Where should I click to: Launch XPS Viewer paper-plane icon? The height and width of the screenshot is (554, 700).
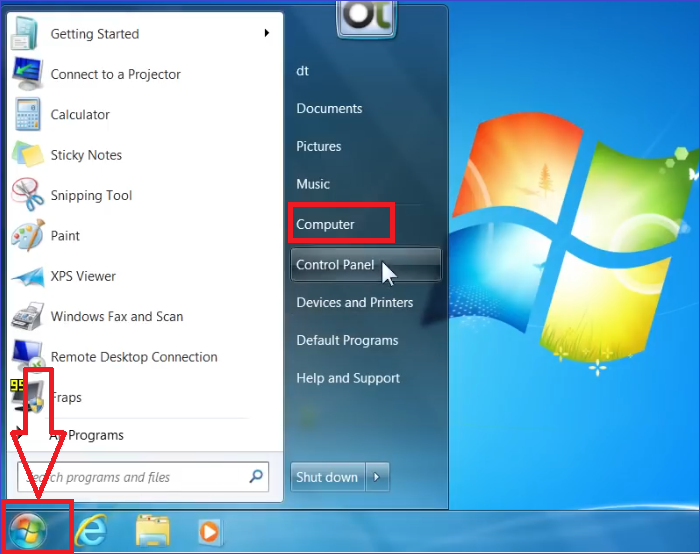[28, 276]
